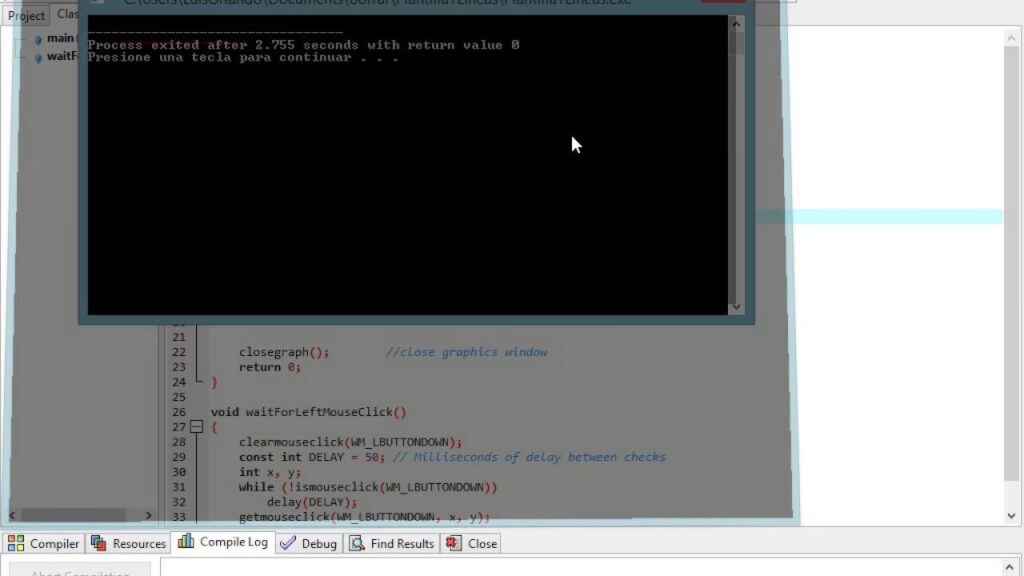Viewport: 1024px width, 576px height.
Task: Switch to the Project tab
Action: pos(26,15)
